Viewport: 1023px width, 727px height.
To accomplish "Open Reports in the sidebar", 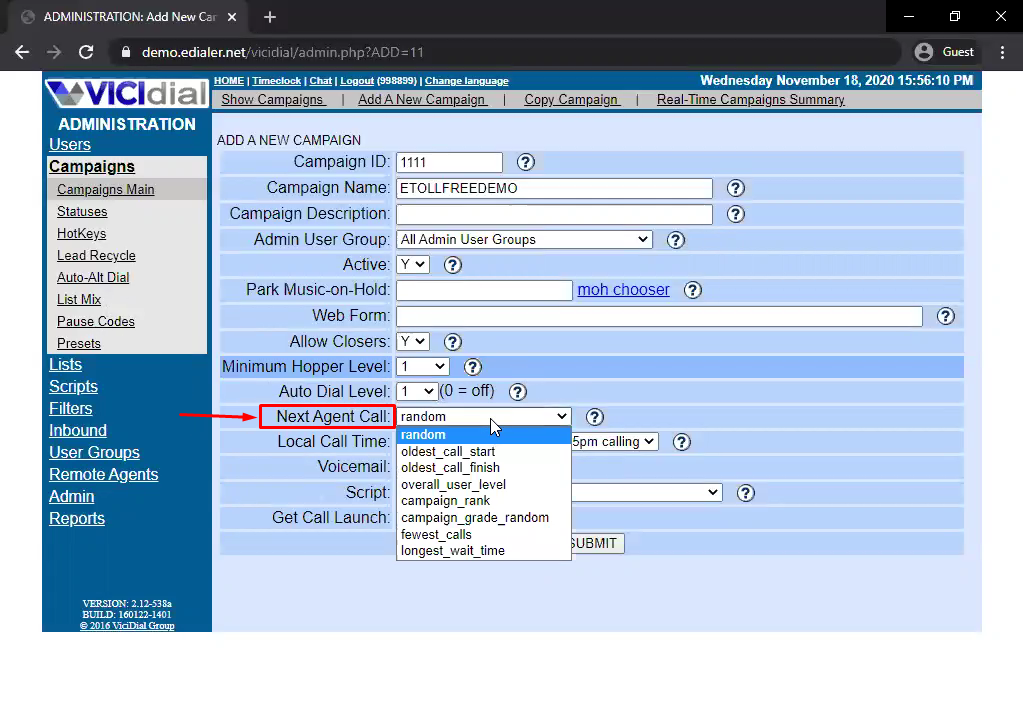I will [x=77, y=519].
